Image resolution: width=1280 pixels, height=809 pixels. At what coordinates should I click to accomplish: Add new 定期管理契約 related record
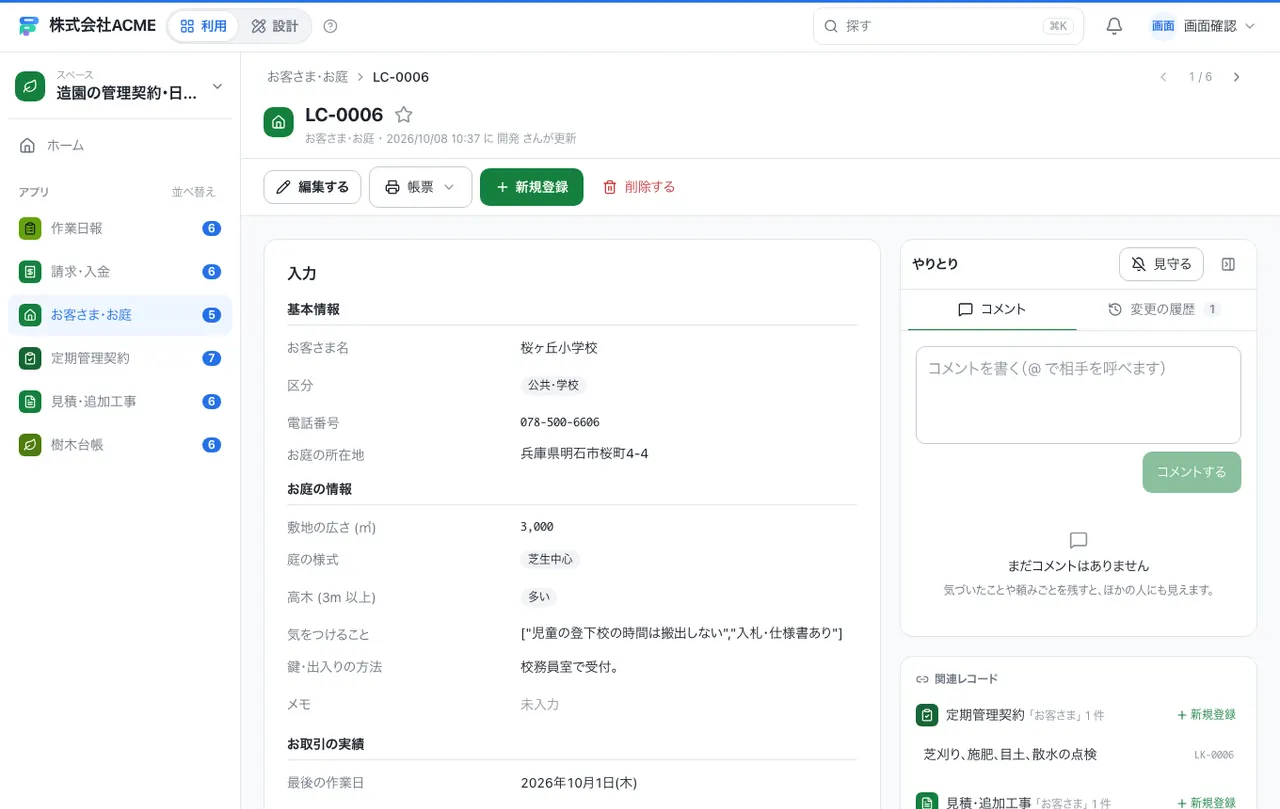(x=1206, y=715)
